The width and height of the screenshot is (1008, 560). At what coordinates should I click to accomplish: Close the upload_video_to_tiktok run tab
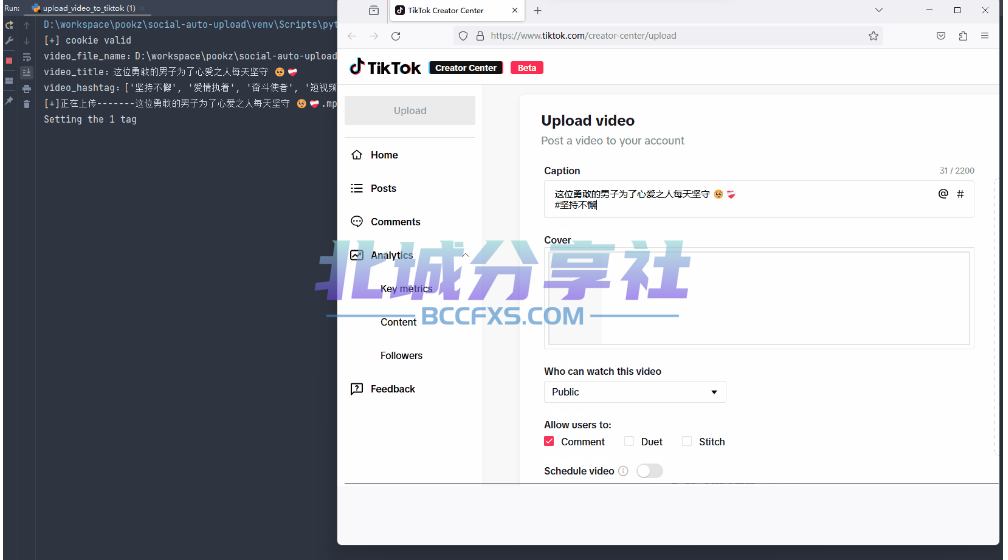click(x=142, y=8)
